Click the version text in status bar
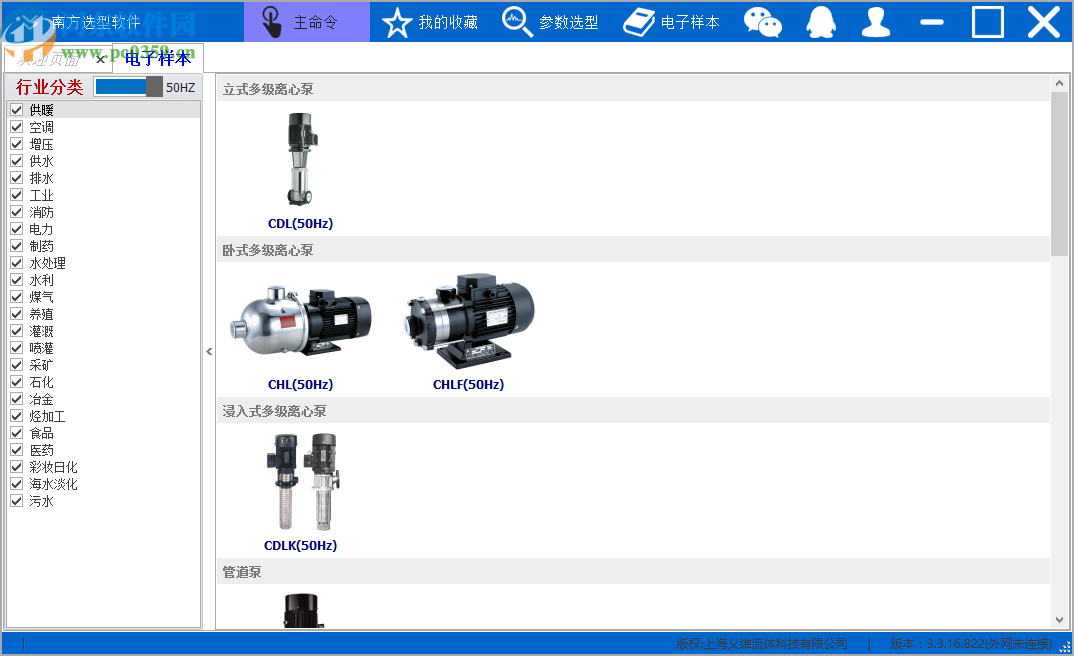This screenshot has width=1074, height=656. pyautogui.click(x=971, y=644)
